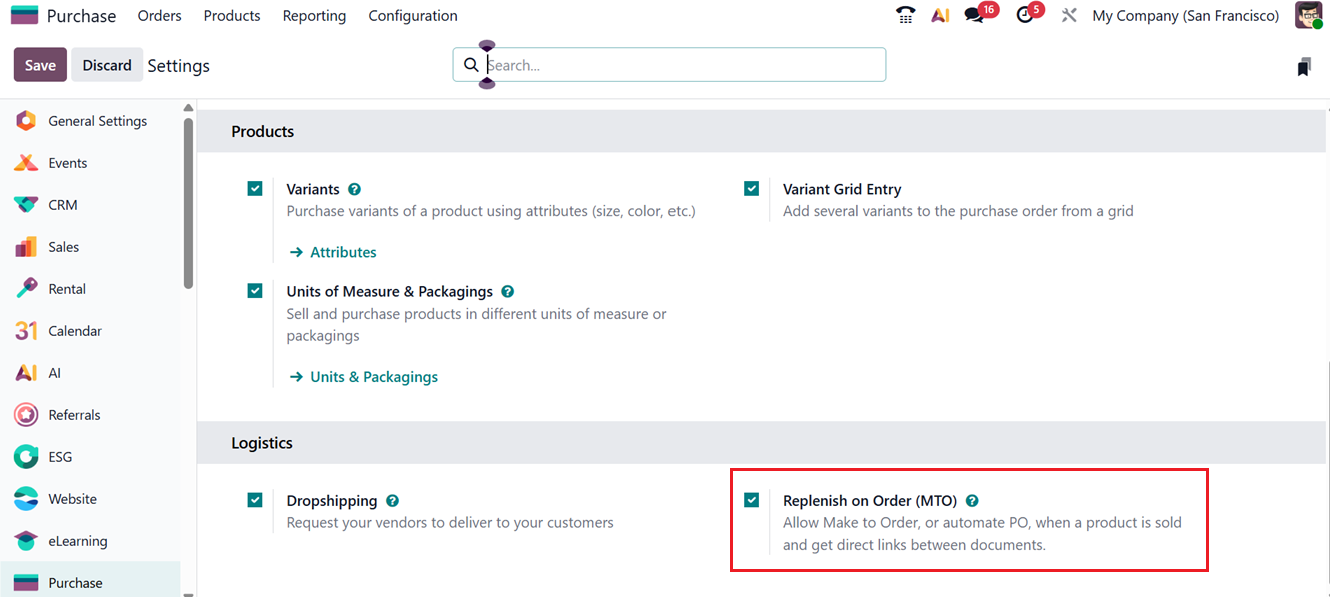
Task: Open the Configuration menu
Action: 413,16
